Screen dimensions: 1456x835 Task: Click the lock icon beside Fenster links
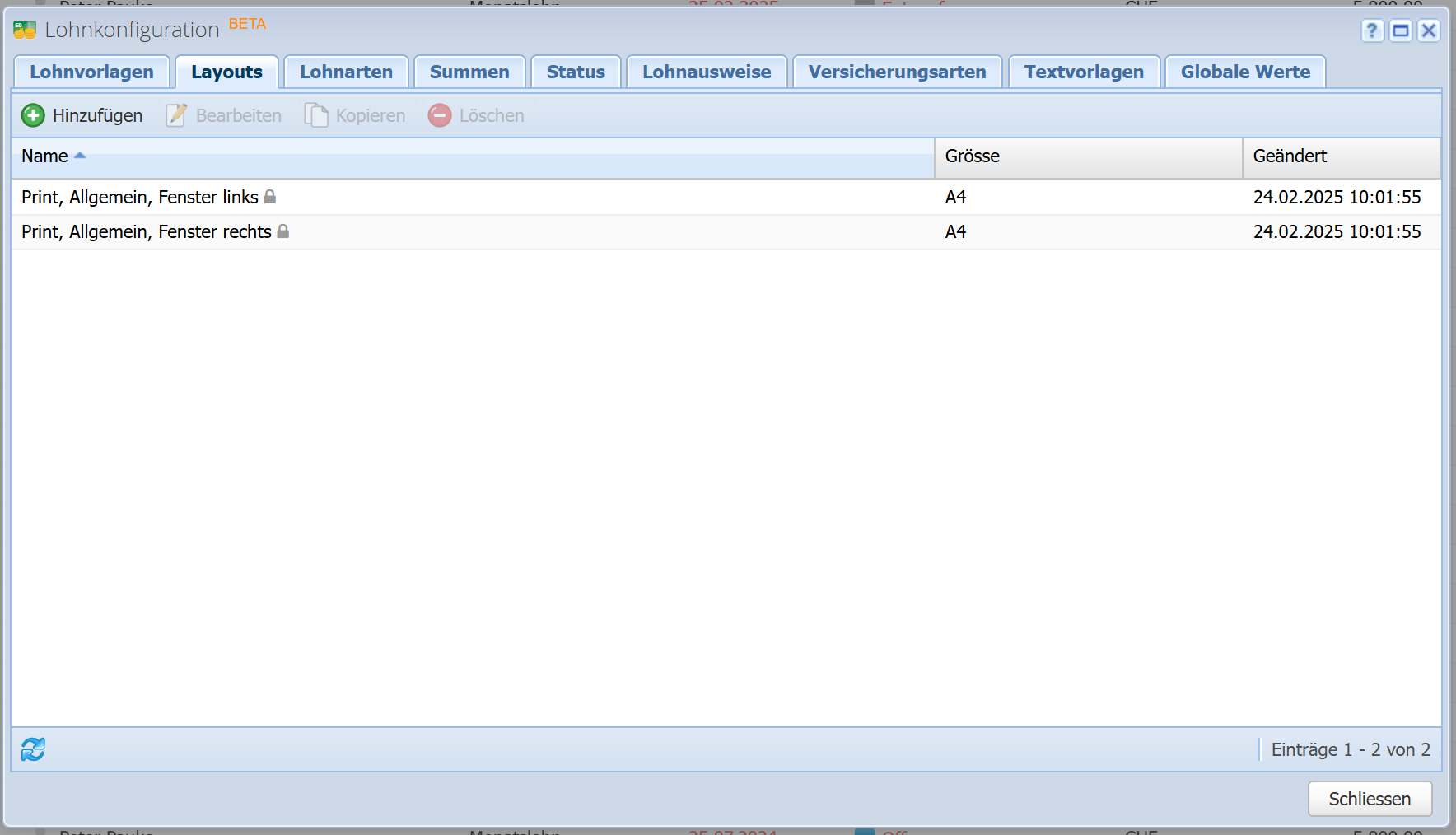pos(270,197)
